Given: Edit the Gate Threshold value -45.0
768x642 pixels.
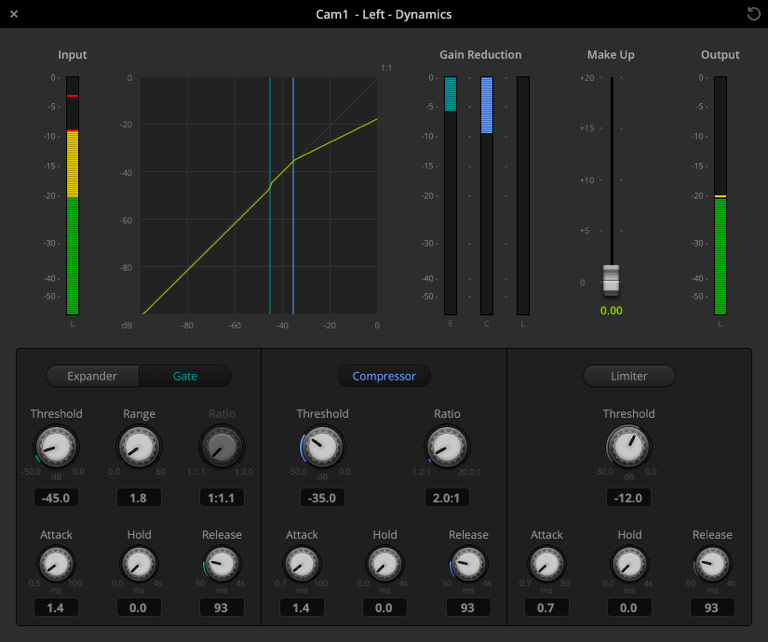Looking at the screenshot, I should (56, 498).
